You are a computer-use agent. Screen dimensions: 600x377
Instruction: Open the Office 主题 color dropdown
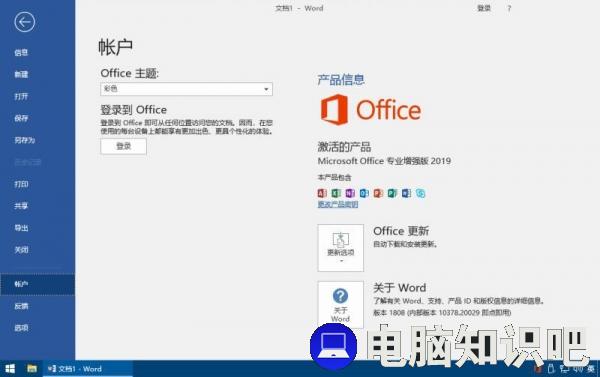click(x=186, y=89)
